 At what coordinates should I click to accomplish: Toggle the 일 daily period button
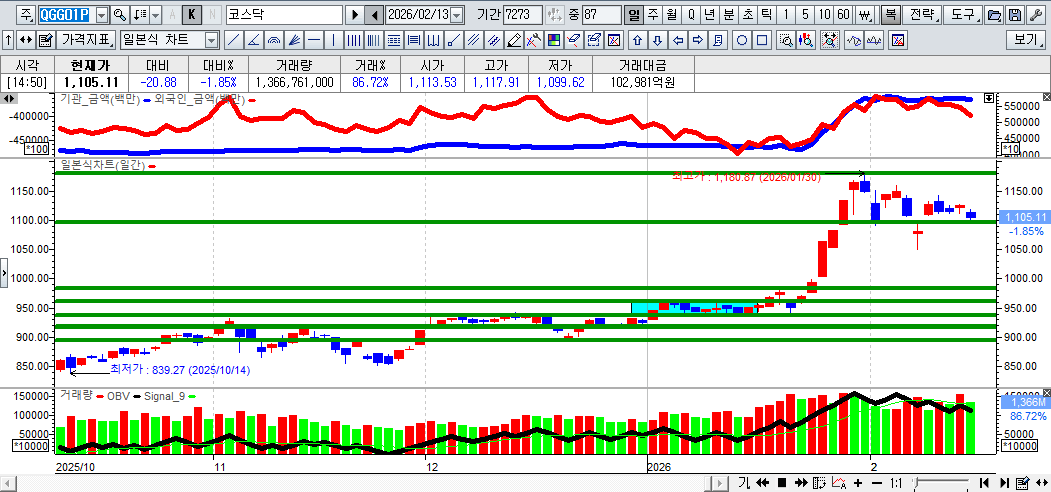634,15
